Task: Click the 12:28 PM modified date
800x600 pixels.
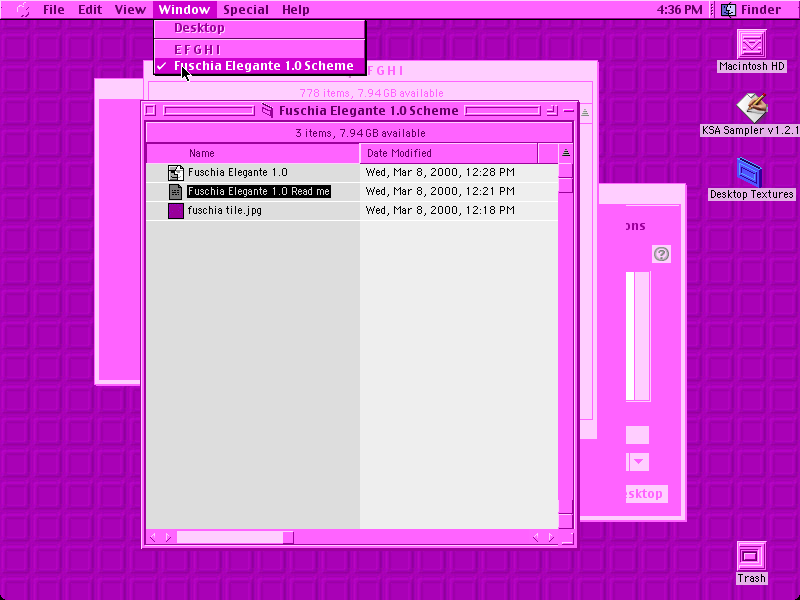Action: pos(440,172)
